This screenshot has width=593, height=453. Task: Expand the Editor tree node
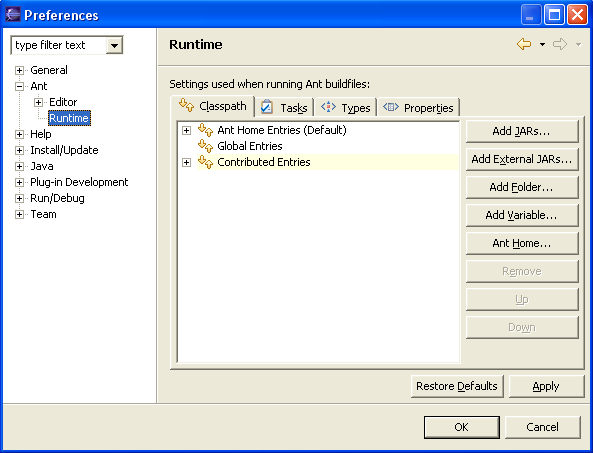(38, 102)
